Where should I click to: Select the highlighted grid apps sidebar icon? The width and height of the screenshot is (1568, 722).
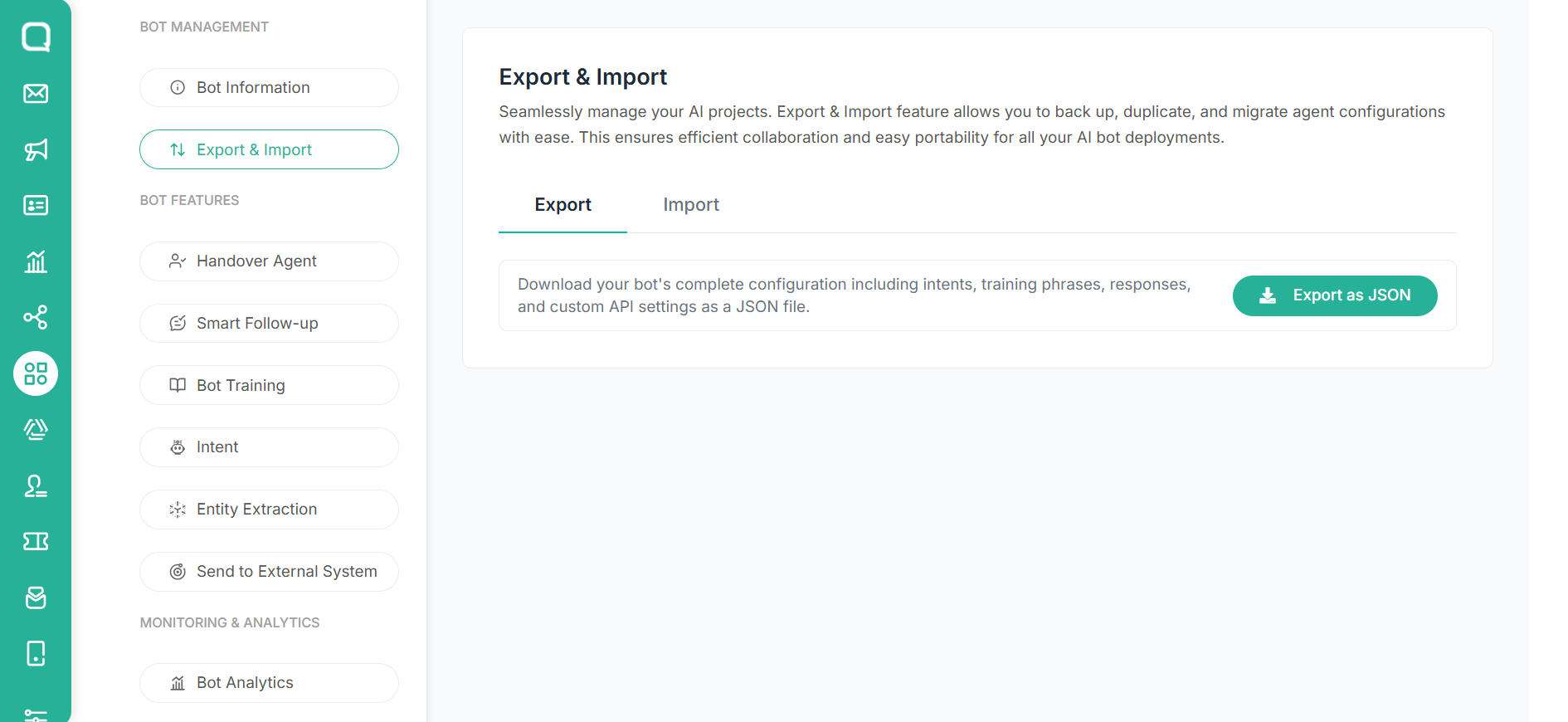(36, 373)
